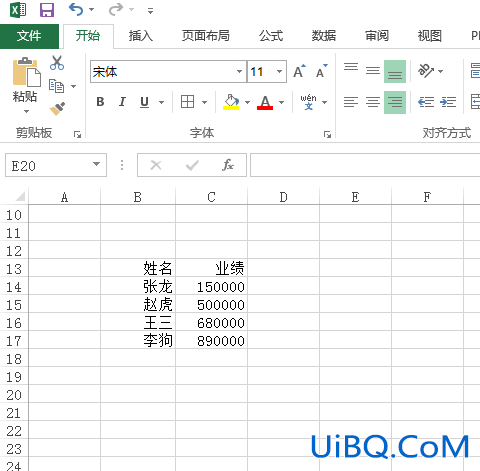480x471 pixels.
Task: Select the cell containing 张龙
Action: tap(138, 286)
